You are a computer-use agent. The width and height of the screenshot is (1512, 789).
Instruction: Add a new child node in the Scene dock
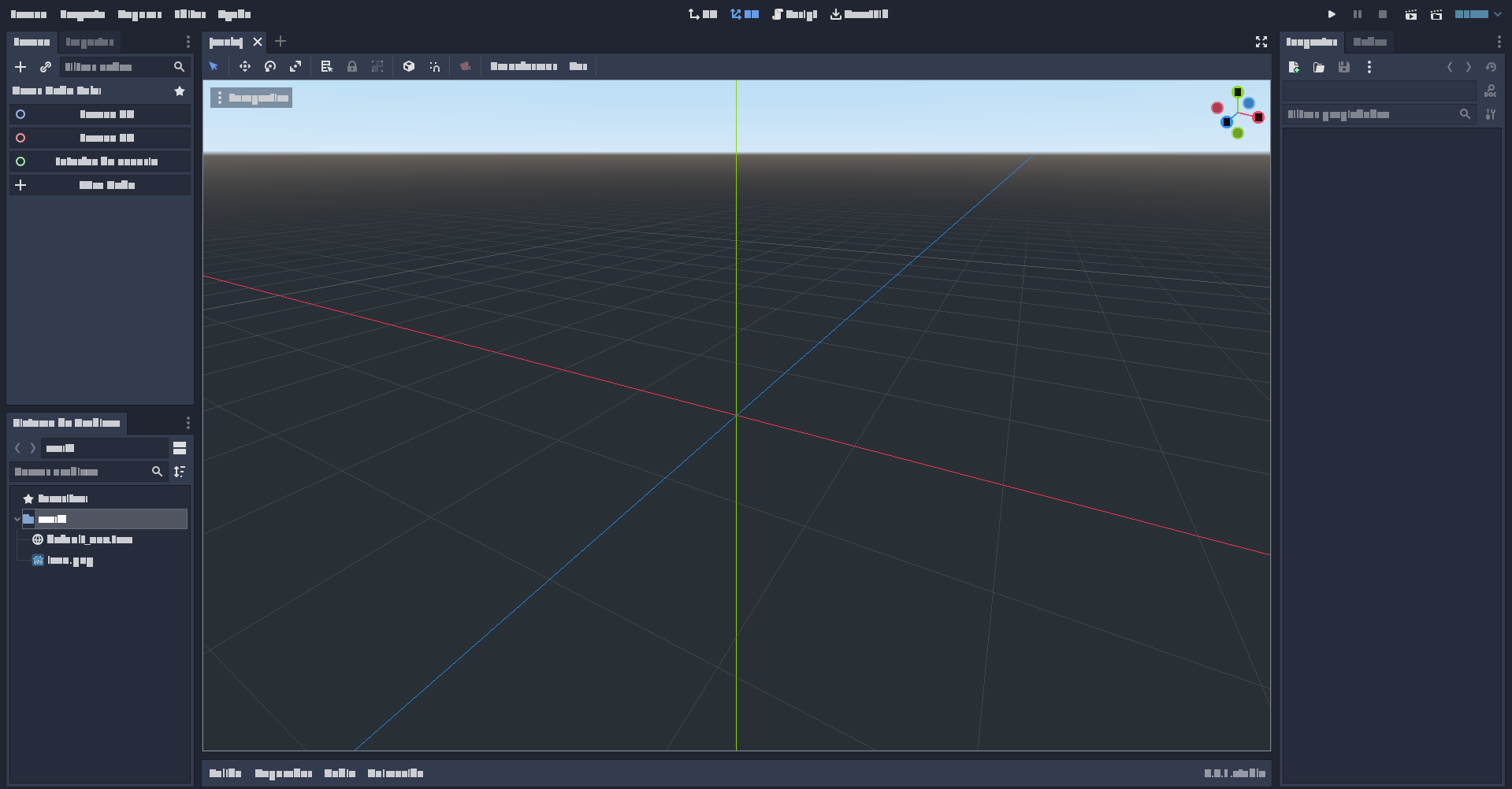click(x=20, y=67)
